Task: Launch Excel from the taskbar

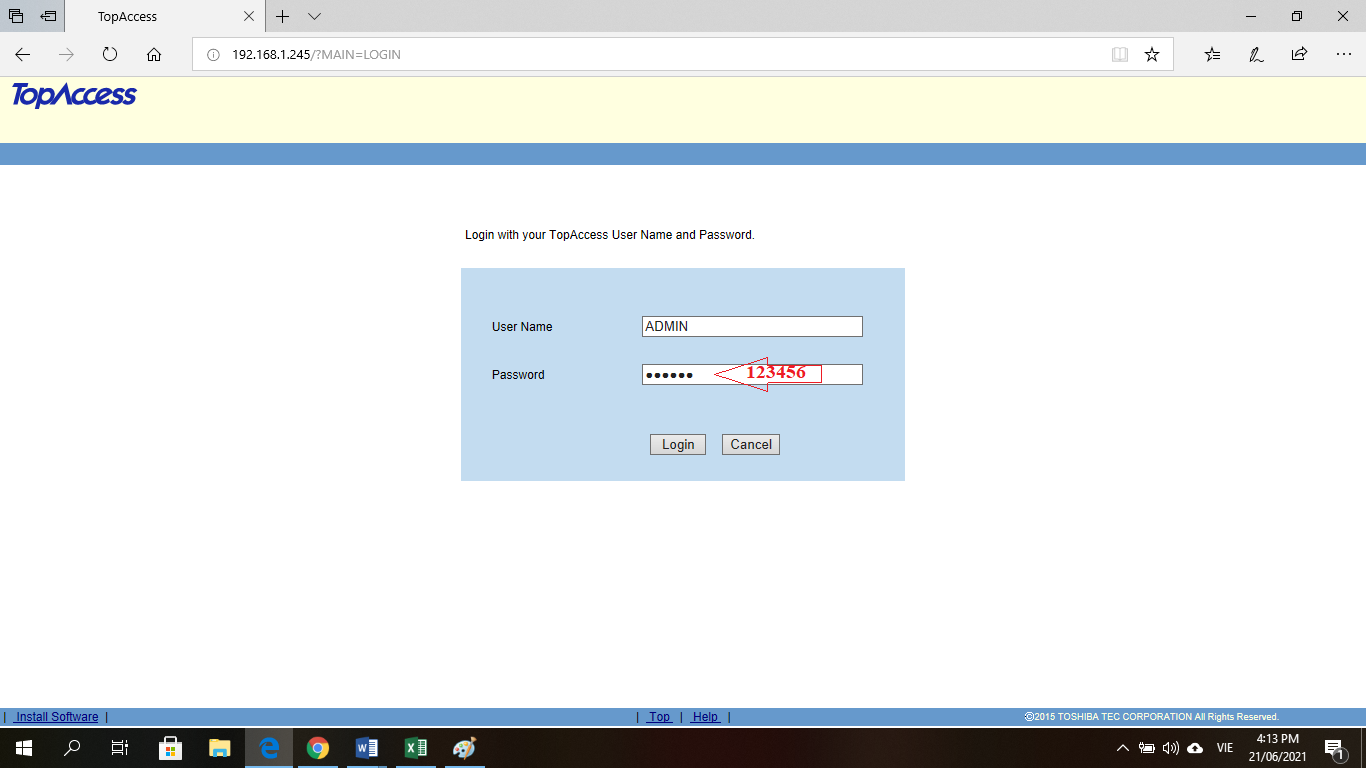Action: [x=415, y=748]
